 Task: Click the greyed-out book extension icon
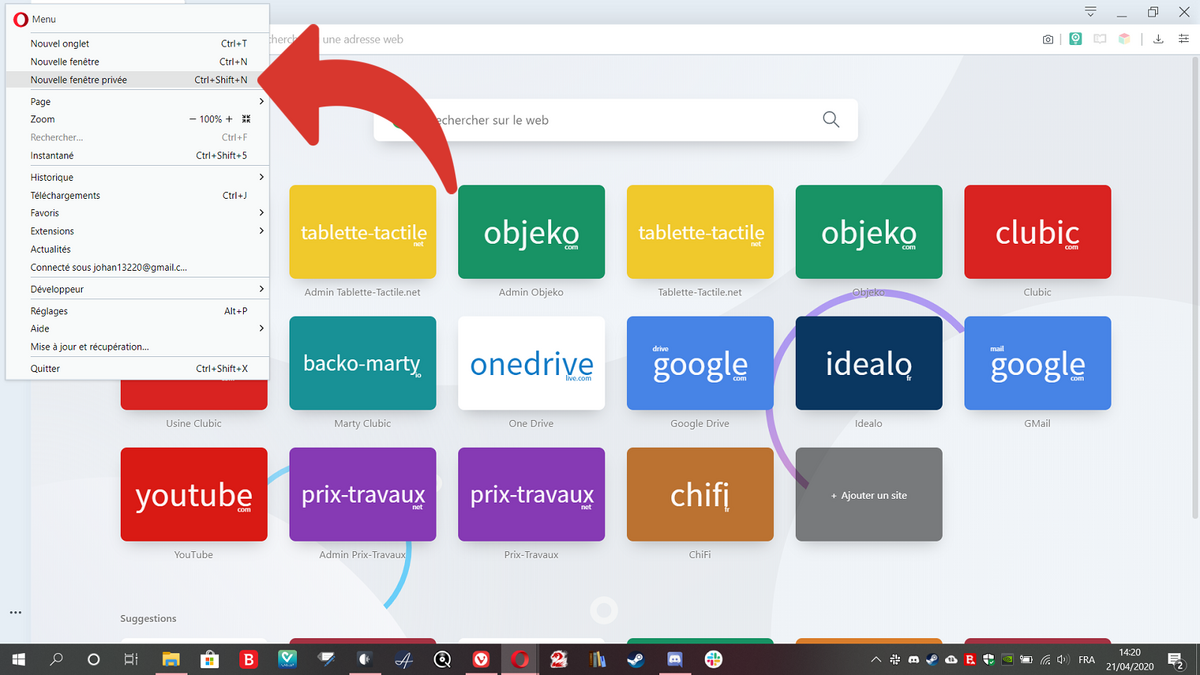coord(1100,40)
